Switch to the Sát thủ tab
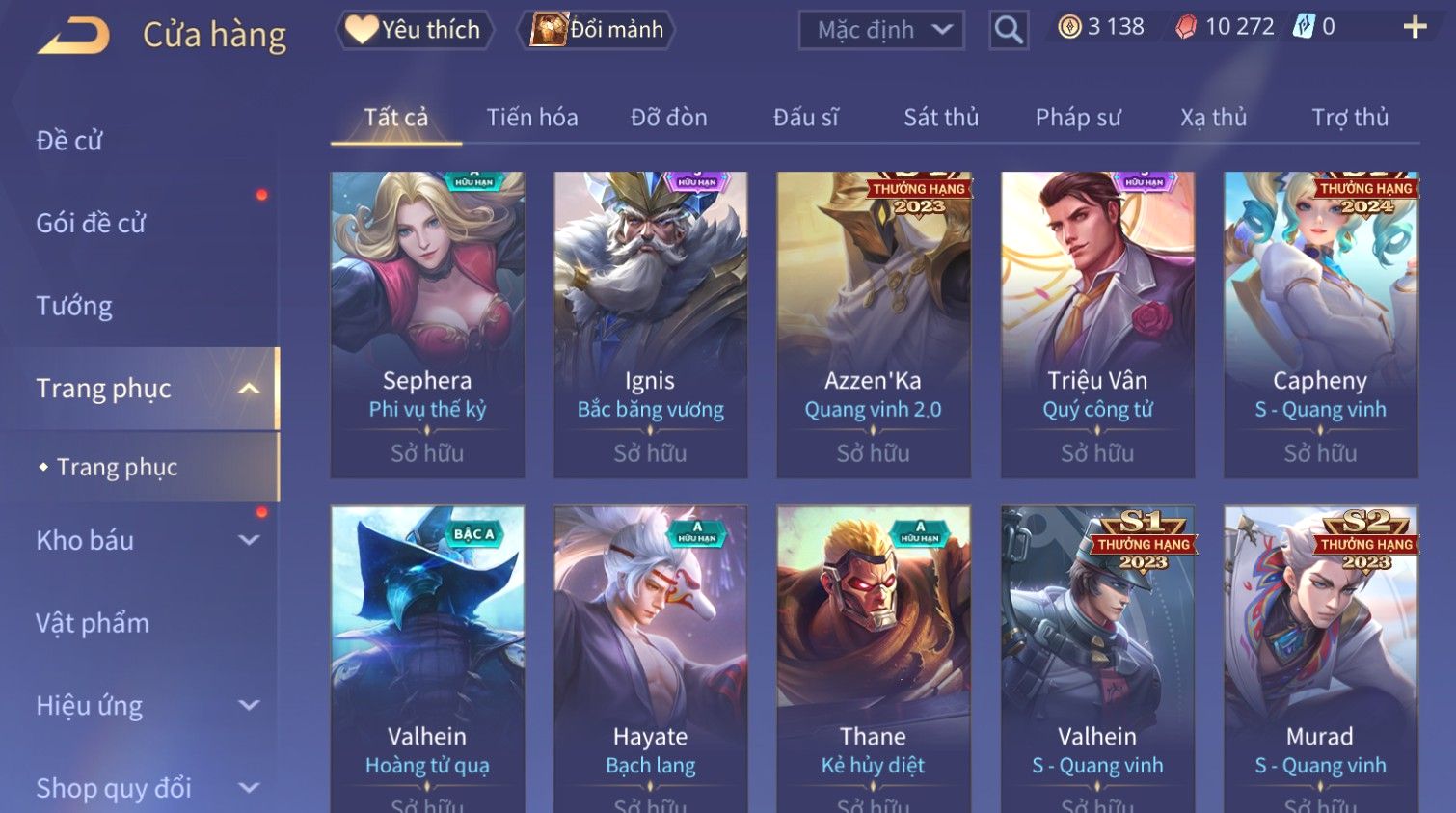The image size is (1456, 813). pos(941,118)
